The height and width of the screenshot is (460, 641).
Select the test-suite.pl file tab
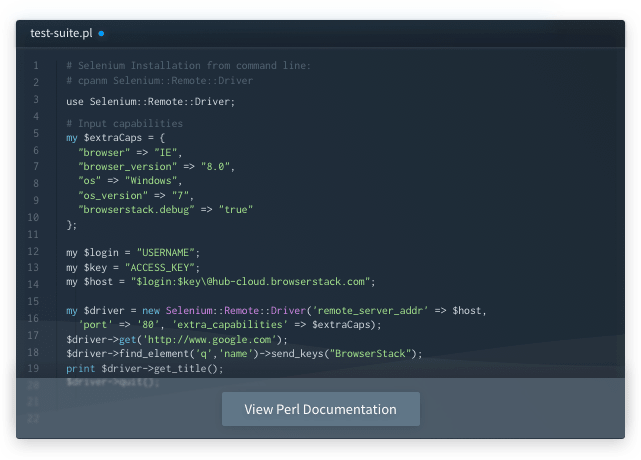61,33
